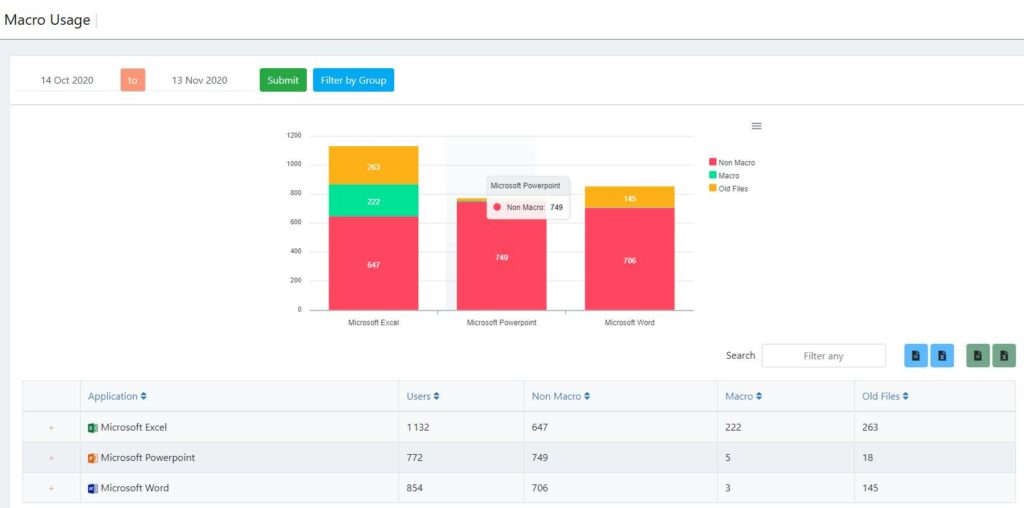1024x508 pixels.
Task: Click Word's Users value 854
Action: point(415,488)
